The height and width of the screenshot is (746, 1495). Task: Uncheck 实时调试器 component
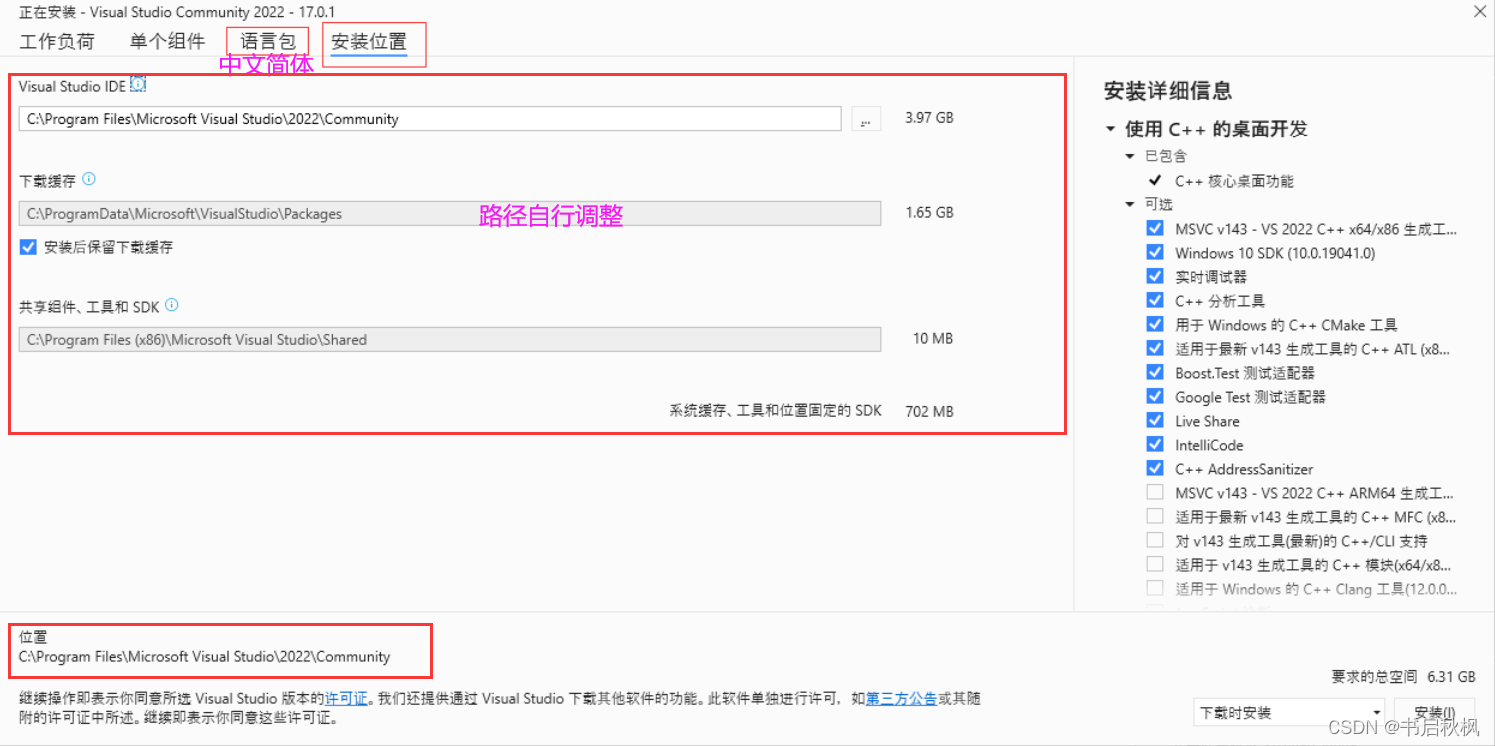[x=1155, y=276]
